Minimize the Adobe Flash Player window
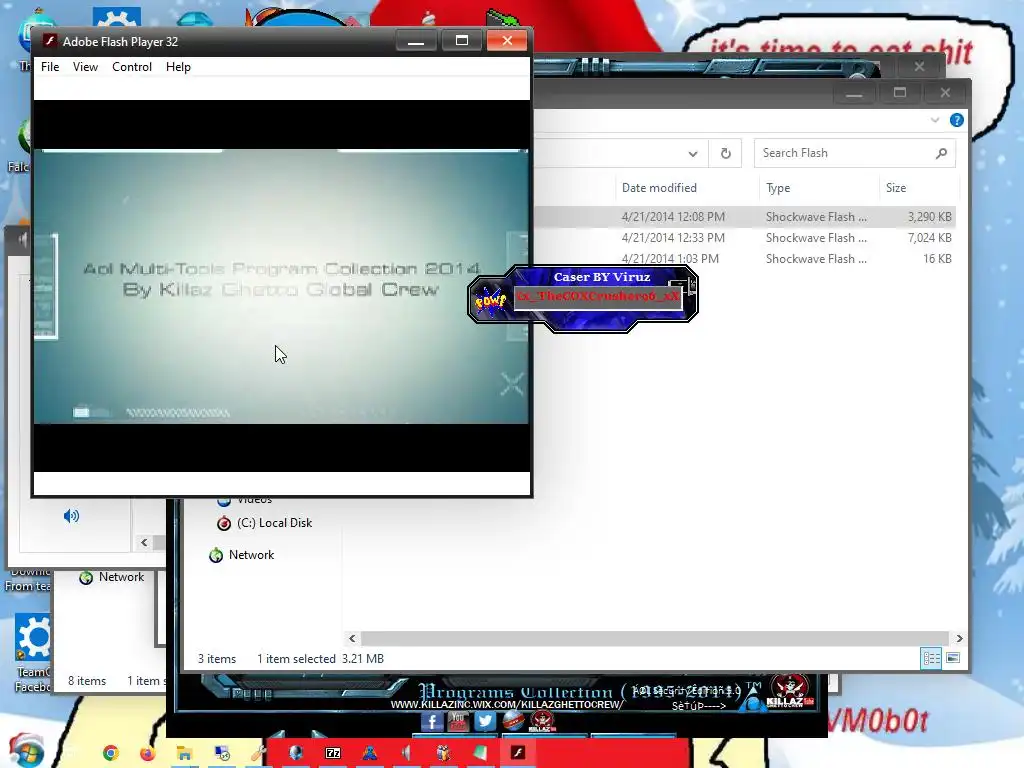Image resolution: width=1024 pixels, height=768 pixels. click(x=416, y=40)
